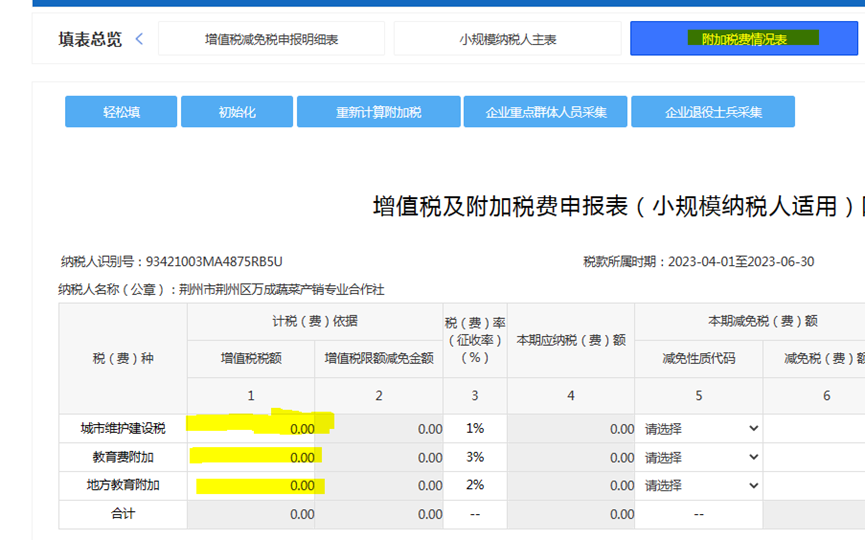
Task: Click the 轻松填 button
Action: tap(121, 111)
